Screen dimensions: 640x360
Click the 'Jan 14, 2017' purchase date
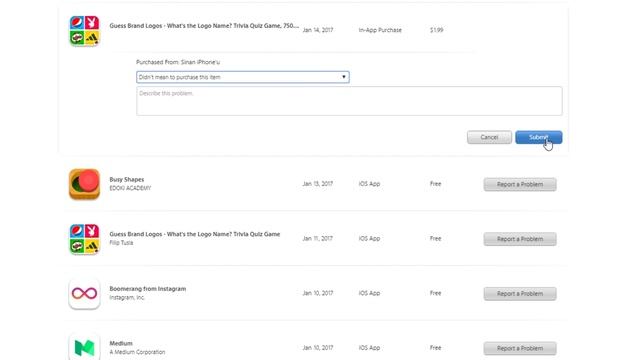coord(318,30)
